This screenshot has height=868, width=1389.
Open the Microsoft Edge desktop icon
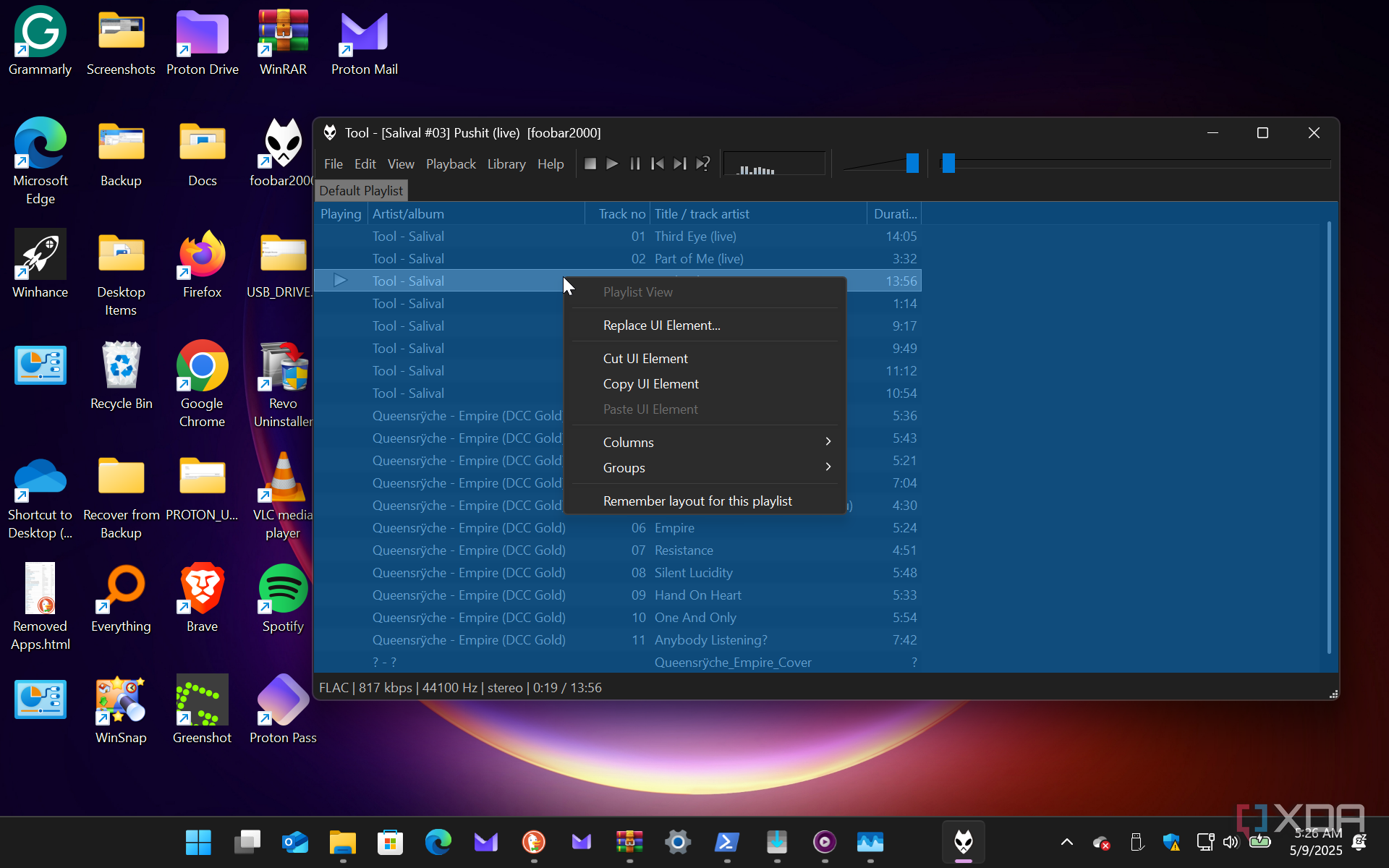(x=40, y=161)
